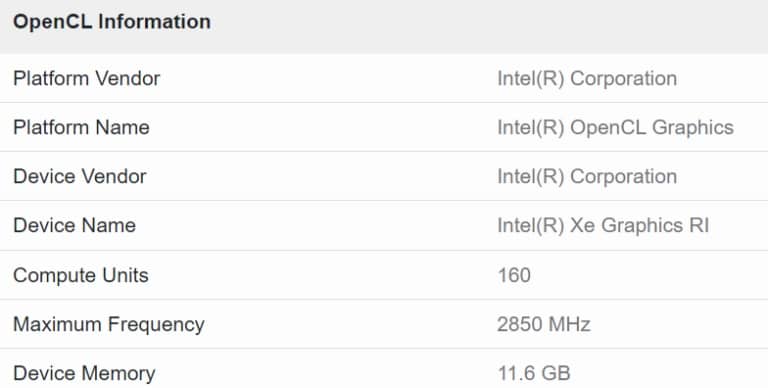Click the Intel(R) Corporation platform vendor value
Screen dimensions: 768x388
587,78
